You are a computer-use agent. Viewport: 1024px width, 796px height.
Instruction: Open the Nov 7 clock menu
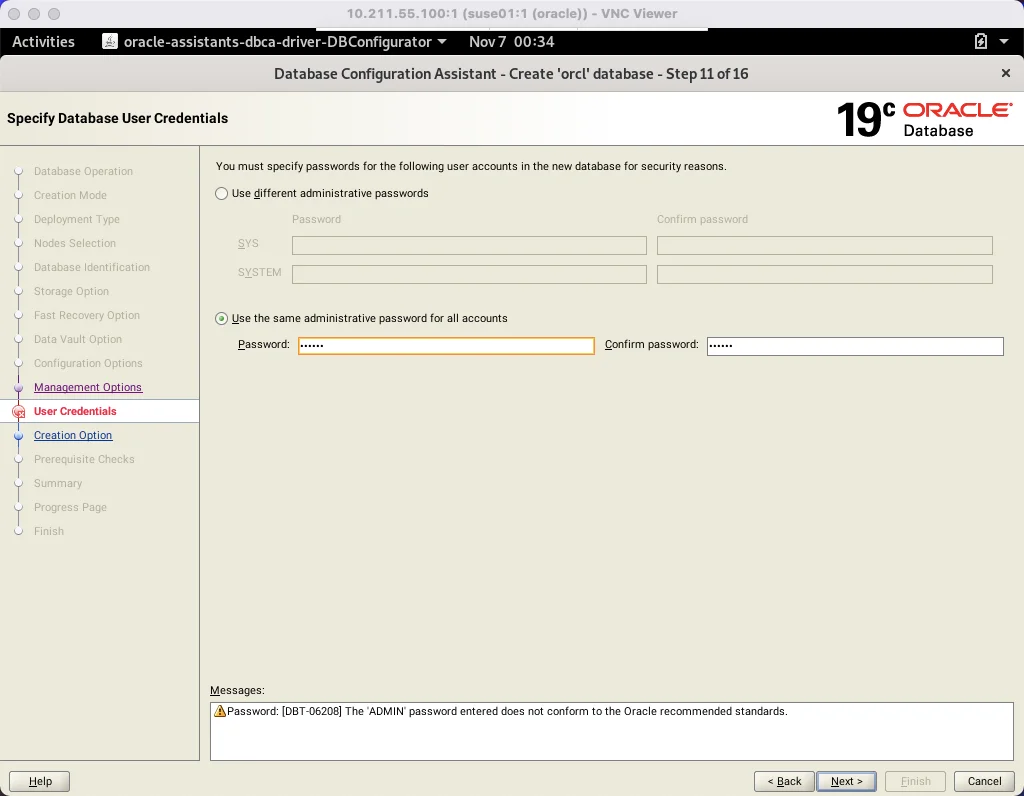click(x=511, y=42)
